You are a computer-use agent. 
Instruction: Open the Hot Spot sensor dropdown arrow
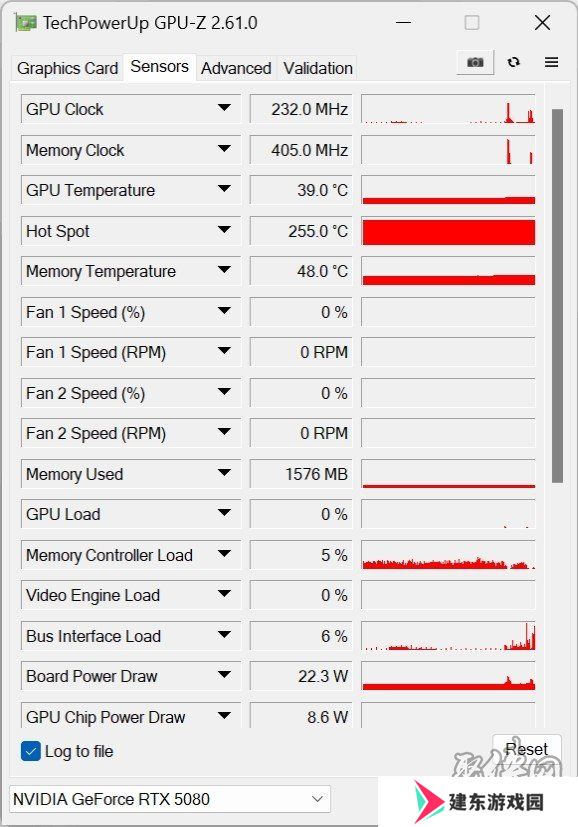[x=224, y=229]
